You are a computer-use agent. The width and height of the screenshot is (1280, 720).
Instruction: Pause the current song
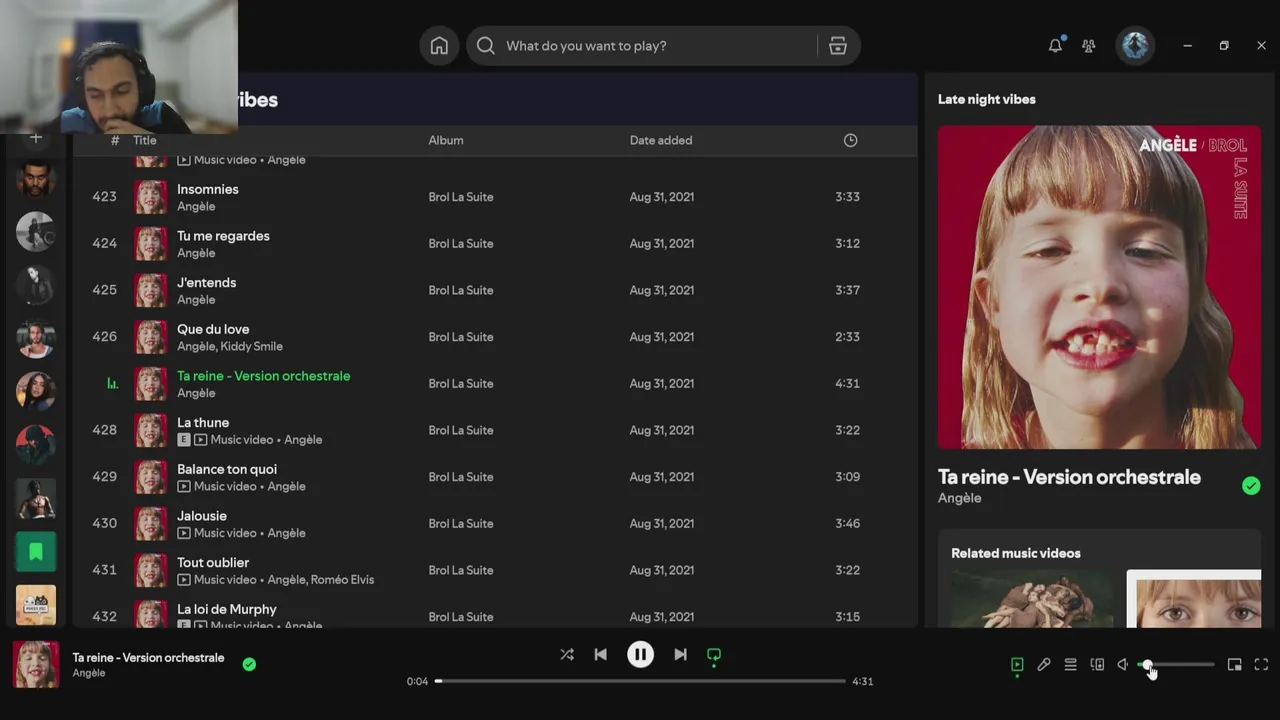click(640, 655)
